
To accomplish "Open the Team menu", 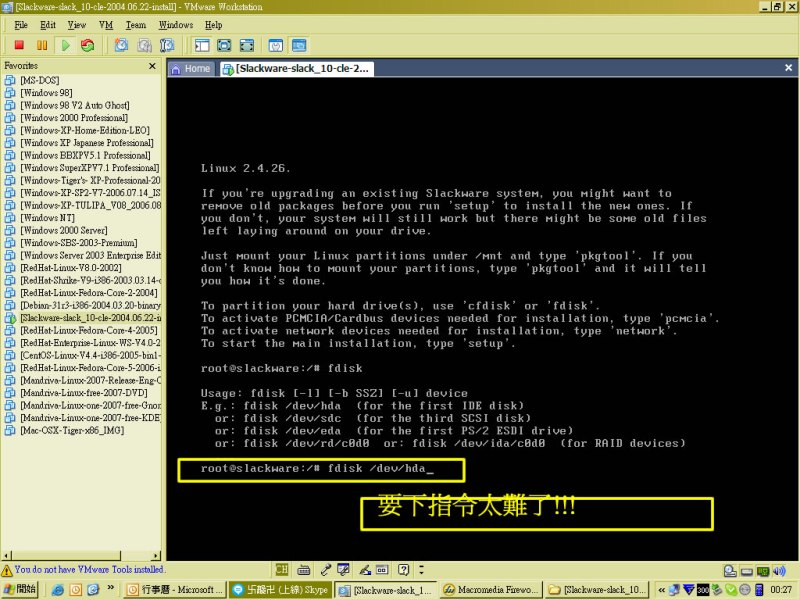I will (x=136, y=25).
